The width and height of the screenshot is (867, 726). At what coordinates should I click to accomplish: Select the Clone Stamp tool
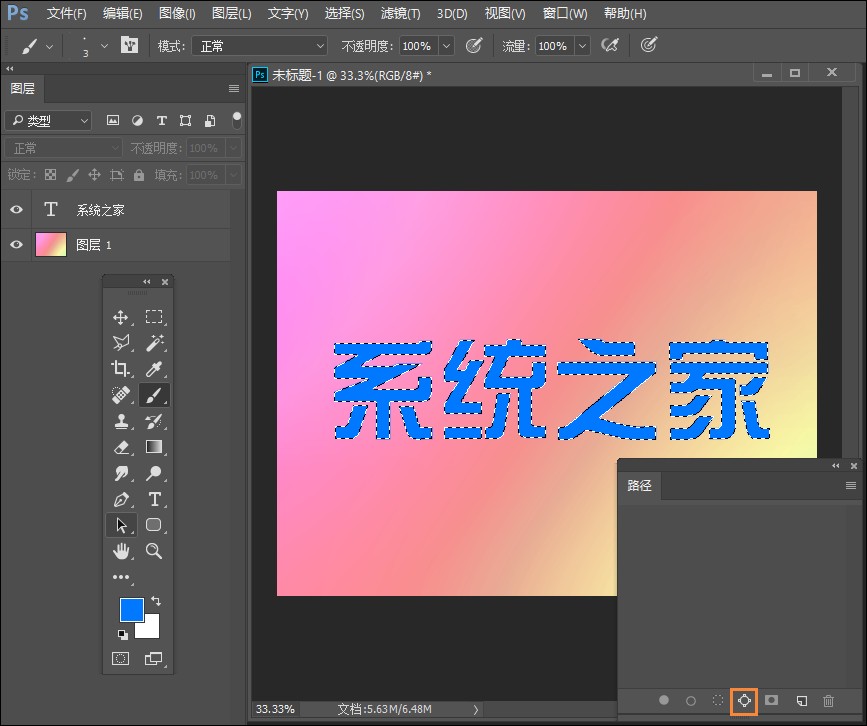tap(120, 420)
